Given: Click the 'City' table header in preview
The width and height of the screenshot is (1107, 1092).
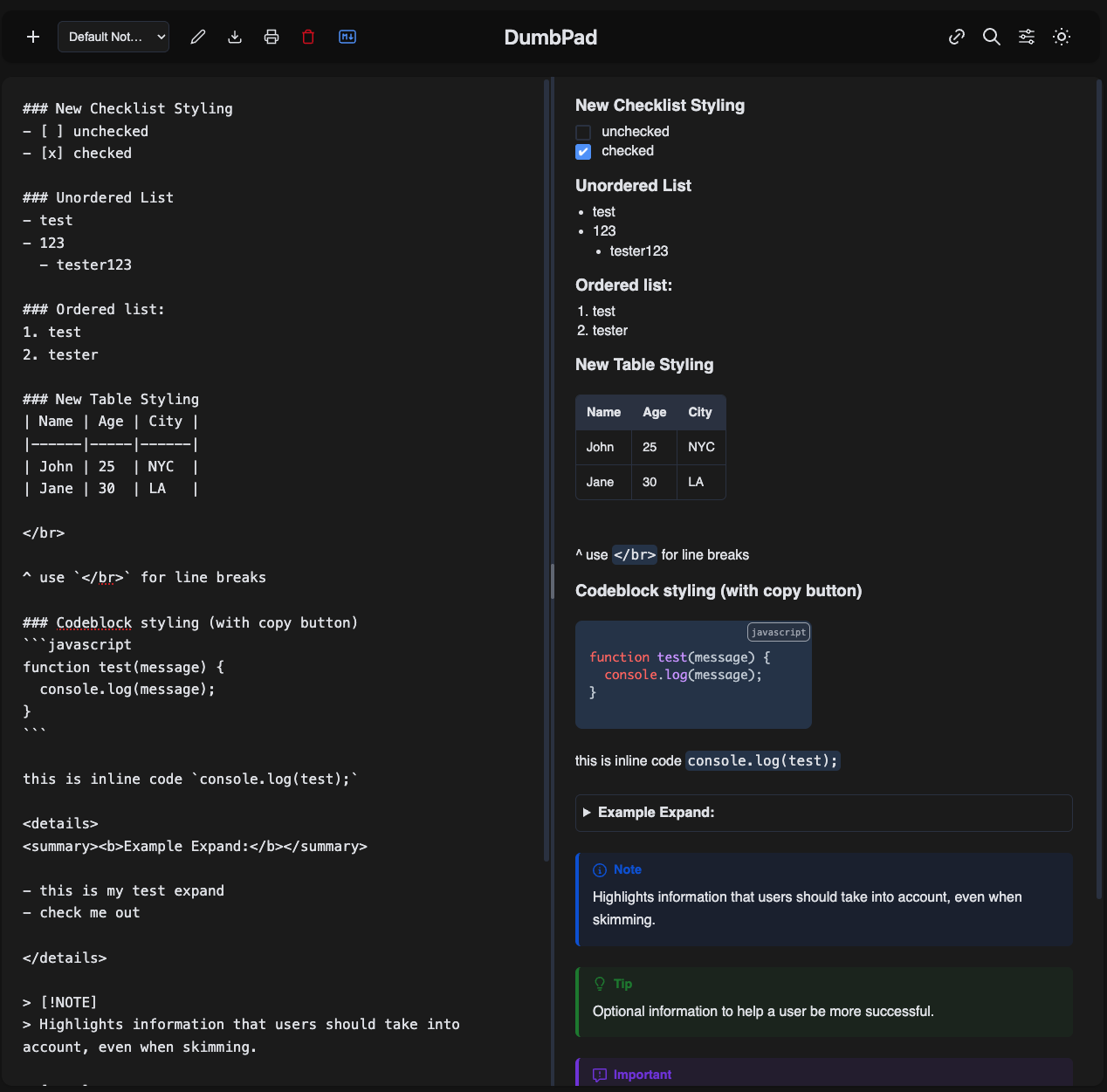Looking at the screenshot, I should coord(700,412).
